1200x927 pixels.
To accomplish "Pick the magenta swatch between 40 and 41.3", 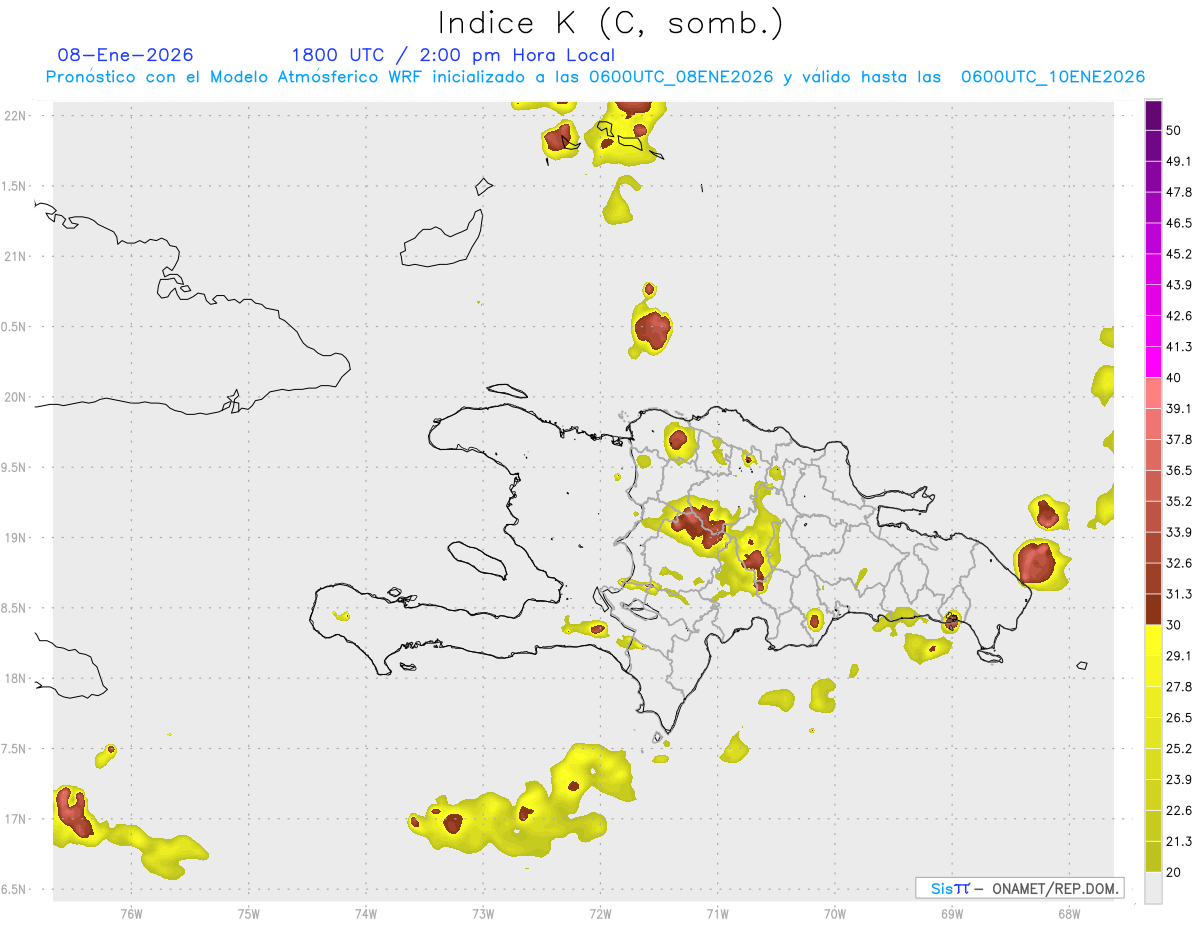I will coord(1153,363).
